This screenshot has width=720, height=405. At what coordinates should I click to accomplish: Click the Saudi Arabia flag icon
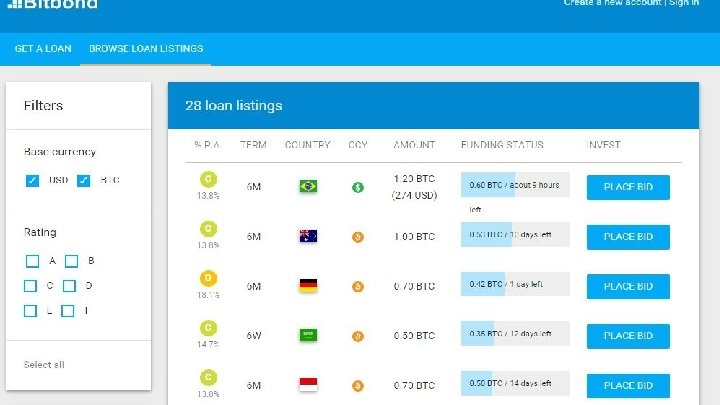308,335
